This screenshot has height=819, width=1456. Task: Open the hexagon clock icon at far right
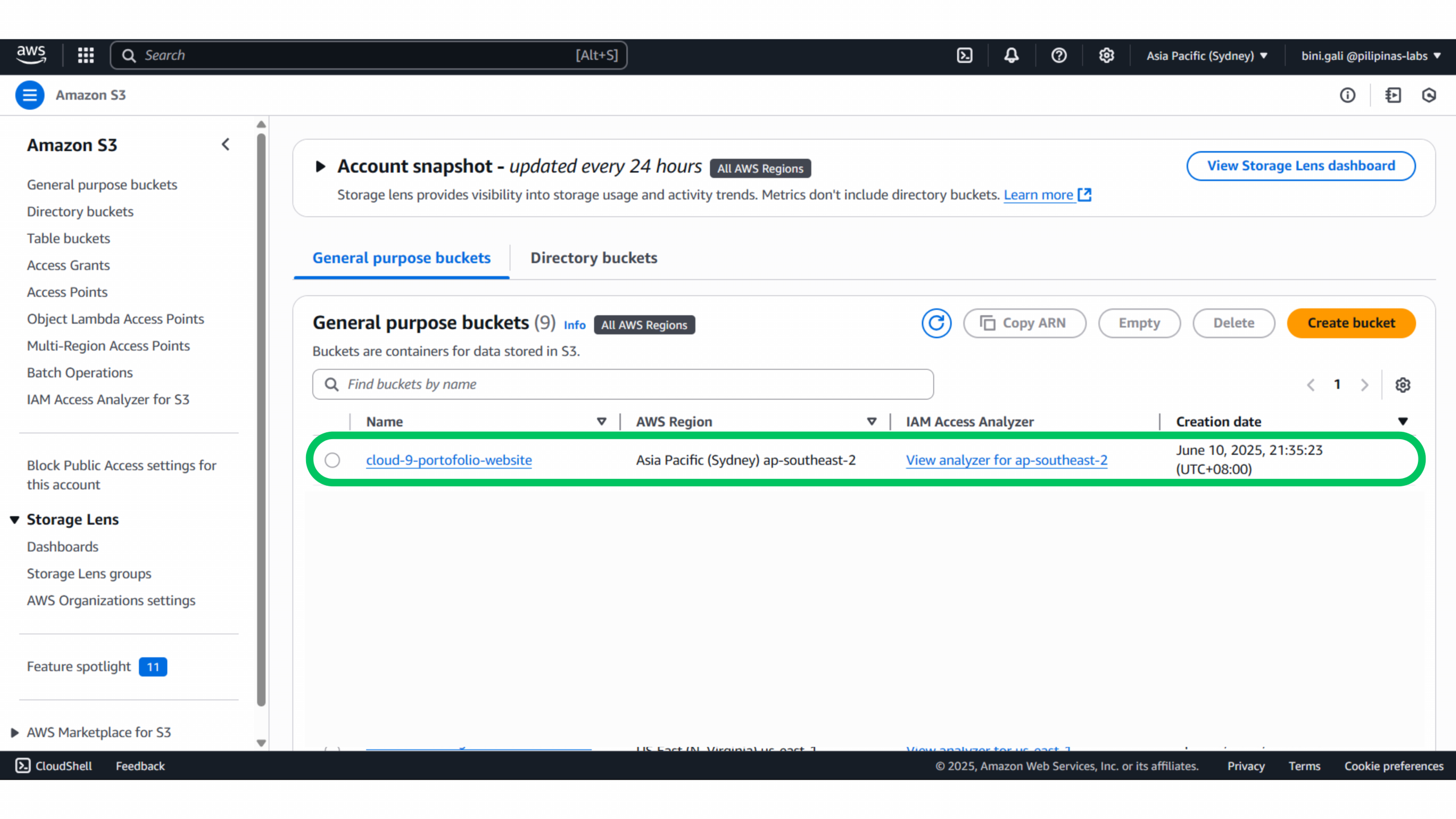[x=1429, y=95]
